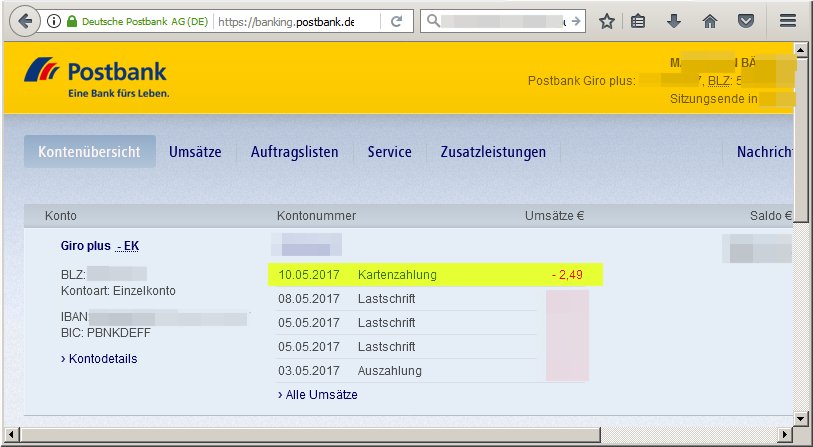Viewport: 813px width, 447px height.
Task: Click the Postbank logo
Action: pyautogui.click(x=96, y=79)
